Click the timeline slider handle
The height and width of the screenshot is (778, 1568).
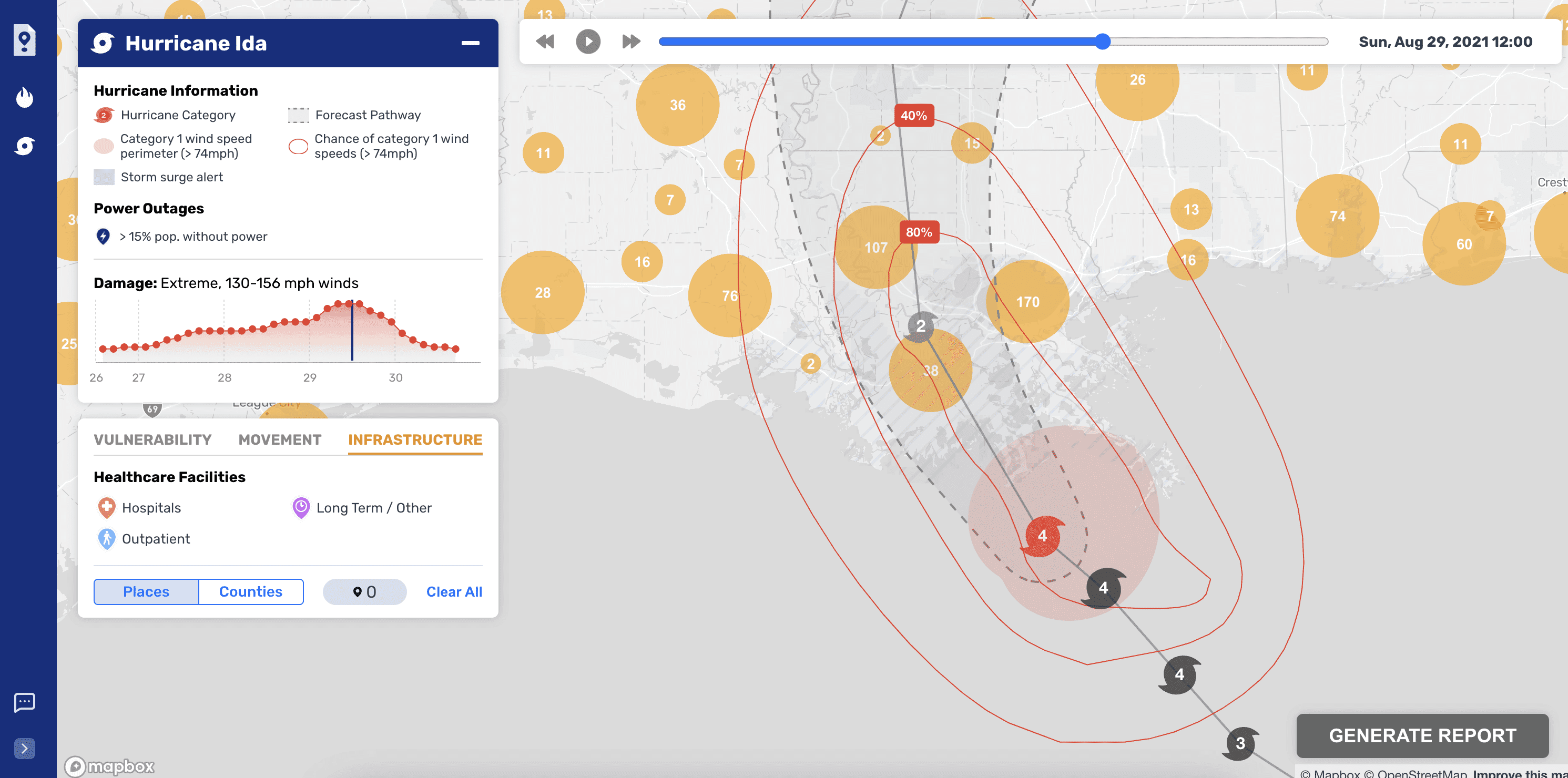tap(1102, 42)
